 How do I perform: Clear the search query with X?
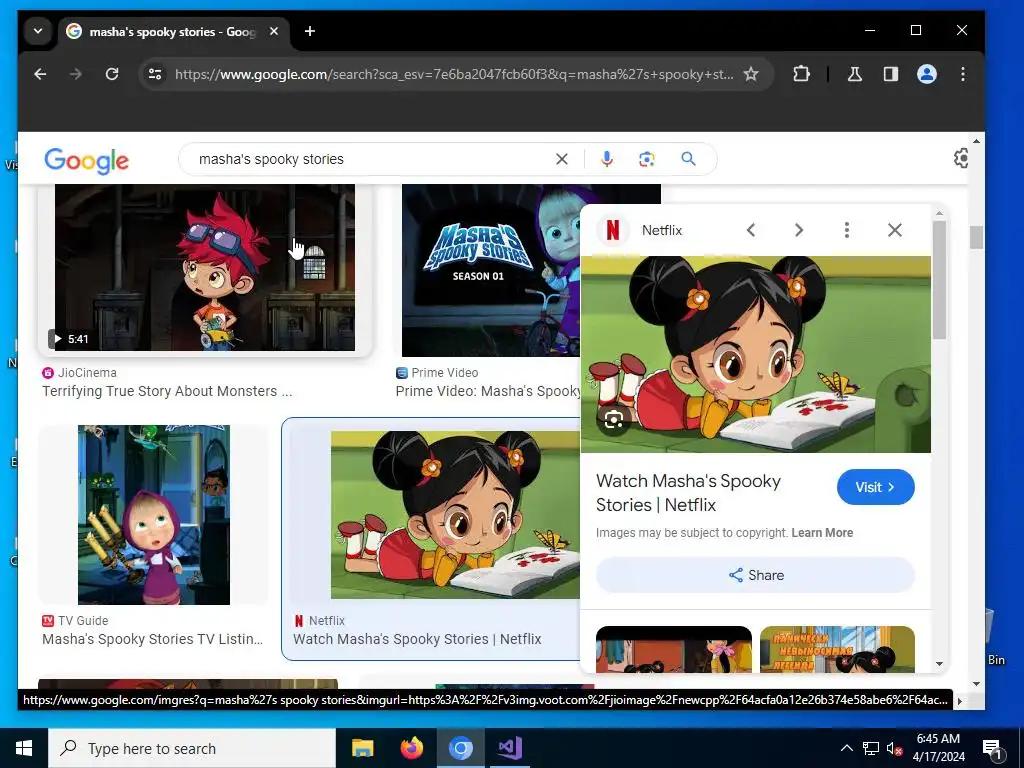(562, 159)
